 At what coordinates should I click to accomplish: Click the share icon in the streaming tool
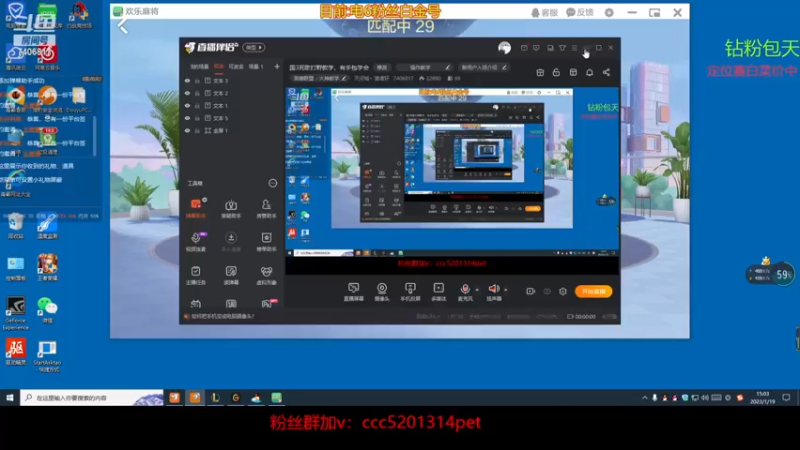tap(606, 72)
